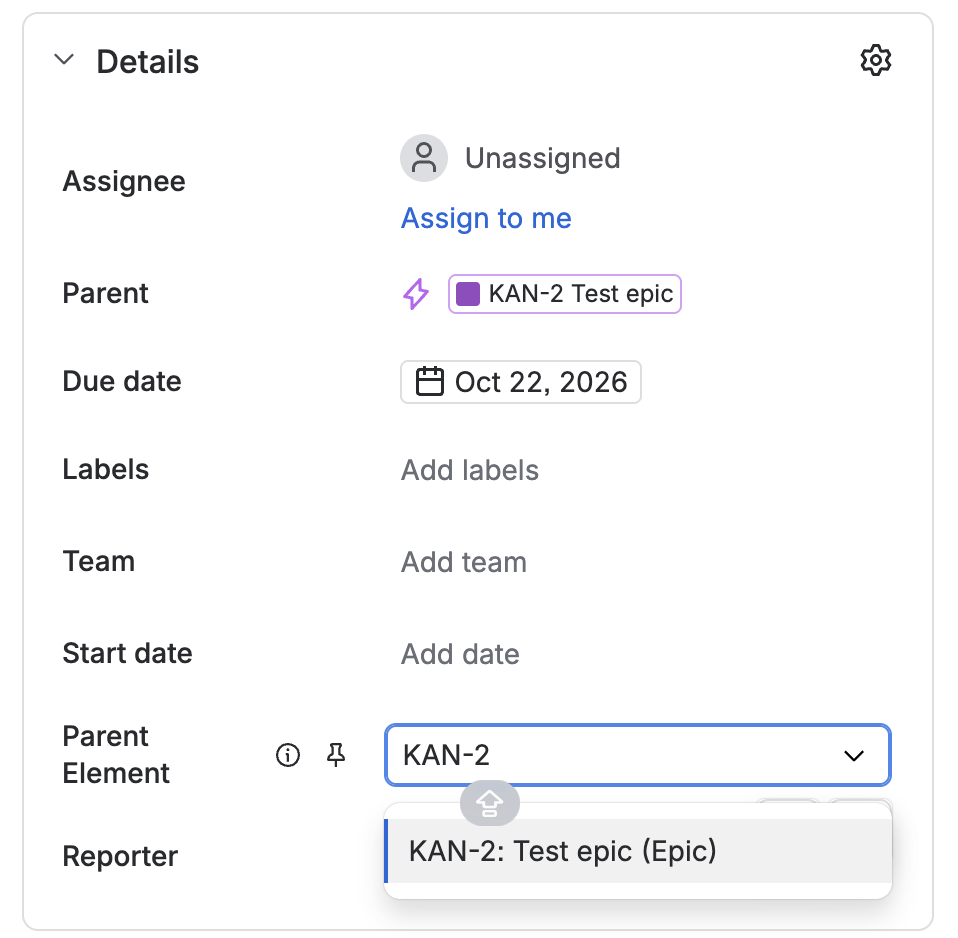The height and width of the screenshot is (938, 958).
Task: Click the Start date field label
Action: pos(128,653)
